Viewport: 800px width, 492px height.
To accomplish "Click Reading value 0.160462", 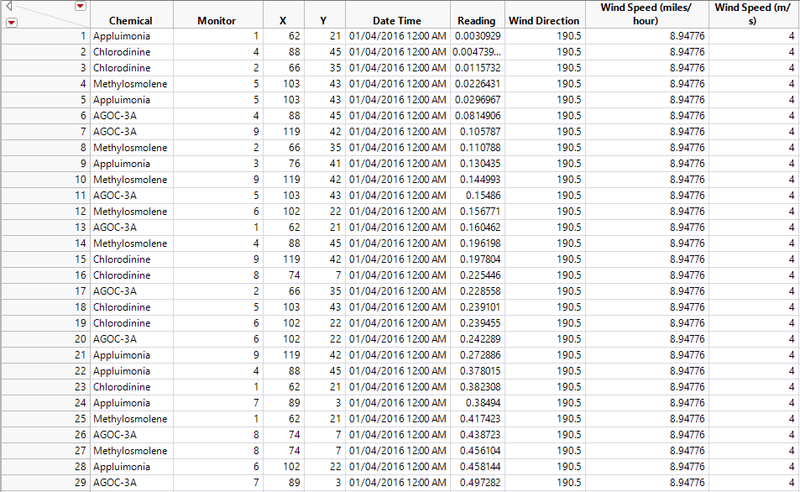I will click(x=480, y=228).
